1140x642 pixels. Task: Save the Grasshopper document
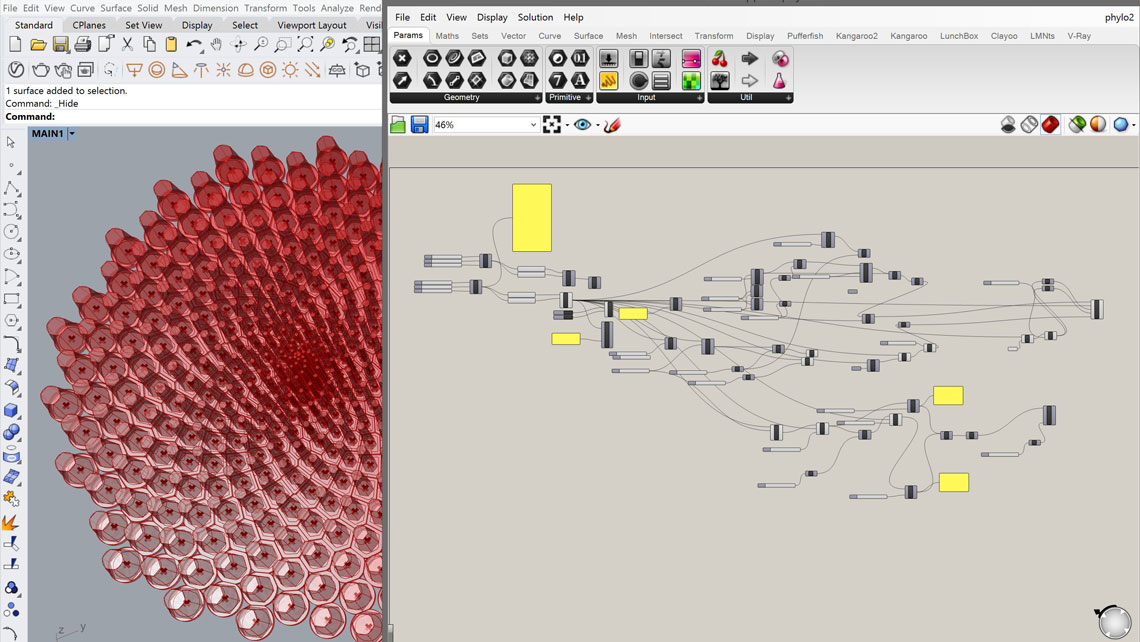point(419,125)
